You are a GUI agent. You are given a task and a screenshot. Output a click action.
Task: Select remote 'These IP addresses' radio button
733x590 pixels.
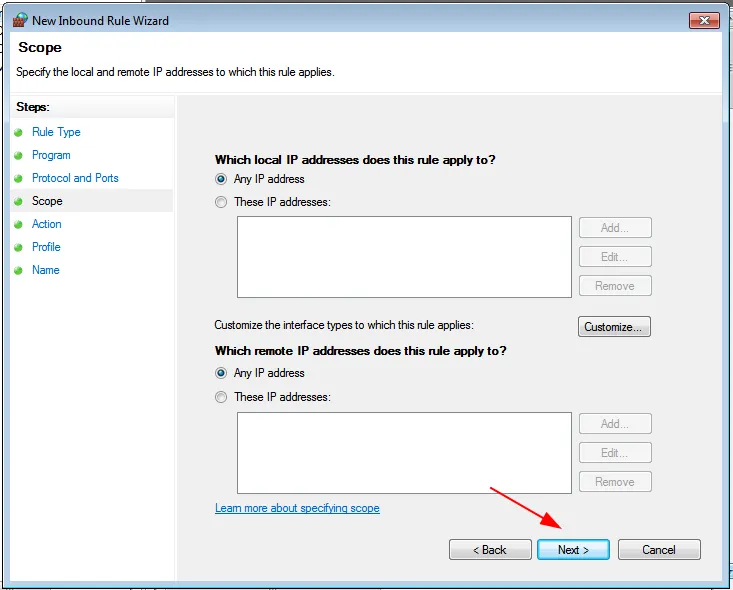[x=221, y=397]
